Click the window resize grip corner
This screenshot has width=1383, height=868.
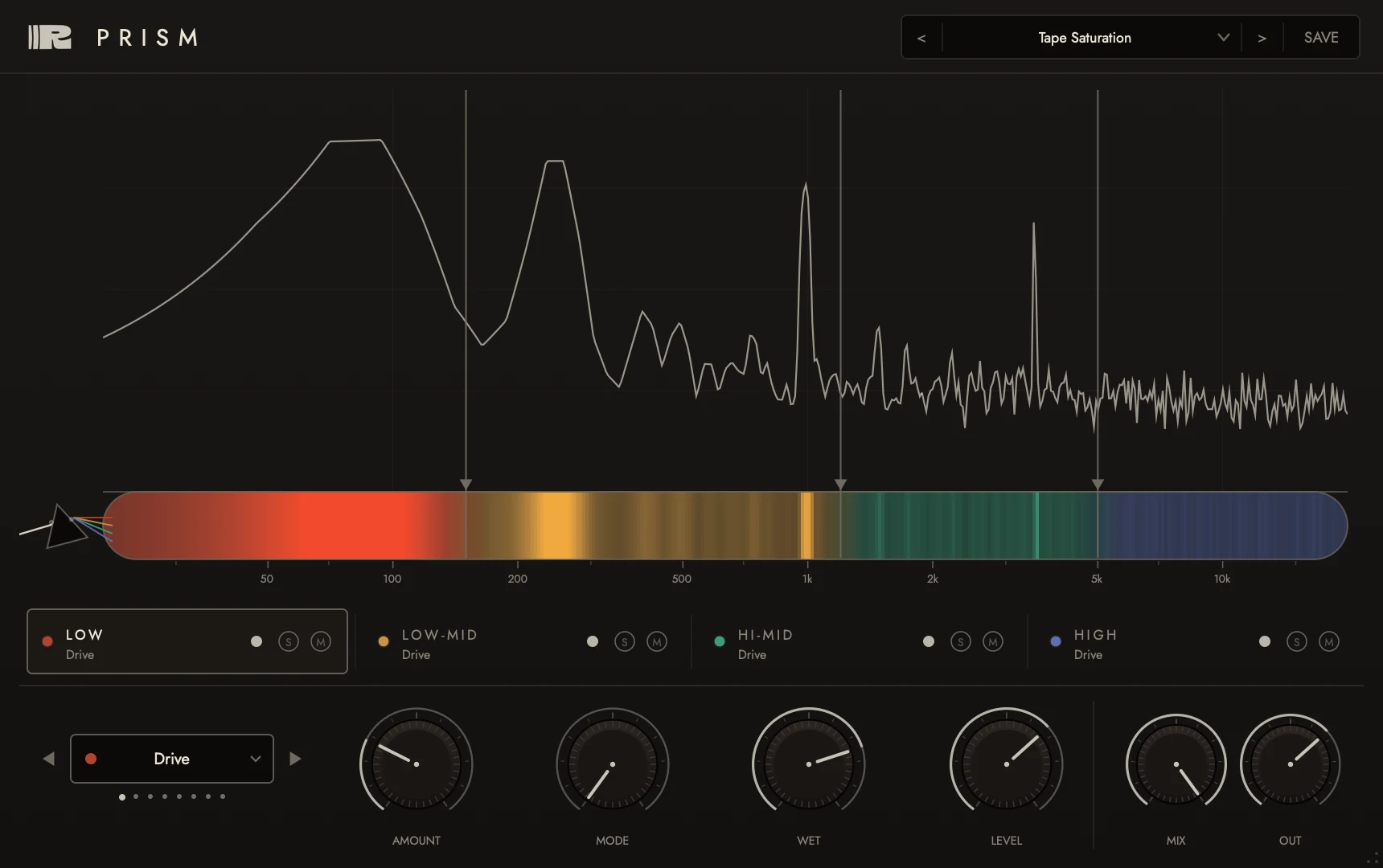(x=1373, y=859)
